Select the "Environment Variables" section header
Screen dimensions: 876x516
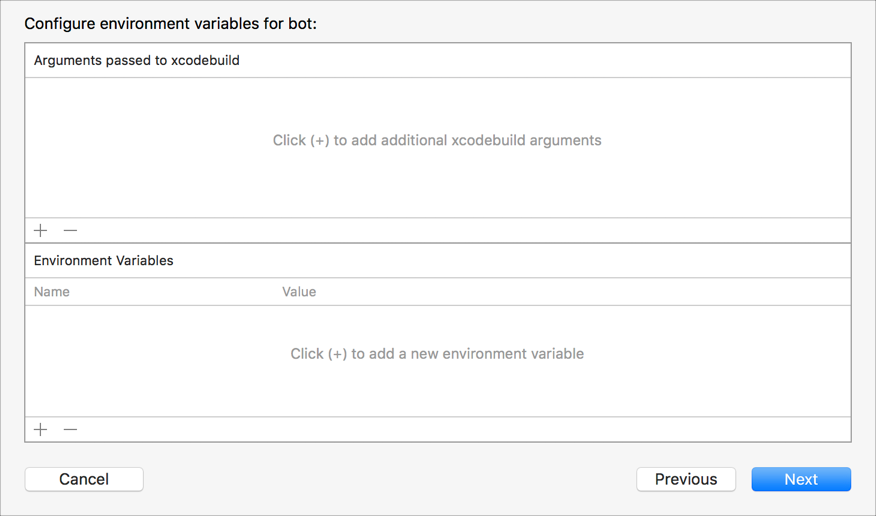pyautogui.click(x=104, y=260)
